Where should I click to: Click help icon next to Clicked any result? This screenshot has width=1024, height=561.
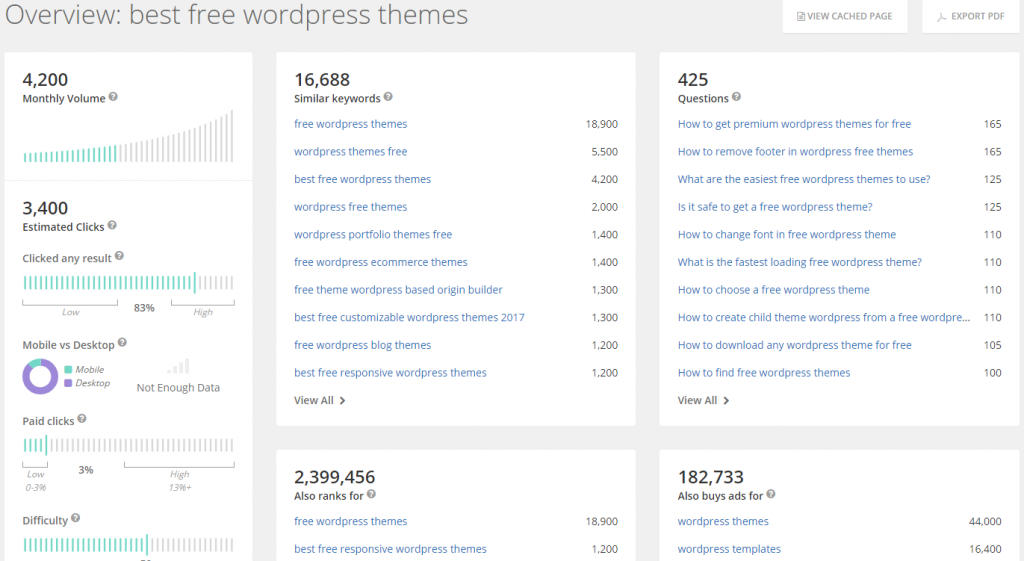(x=119, y=257)
